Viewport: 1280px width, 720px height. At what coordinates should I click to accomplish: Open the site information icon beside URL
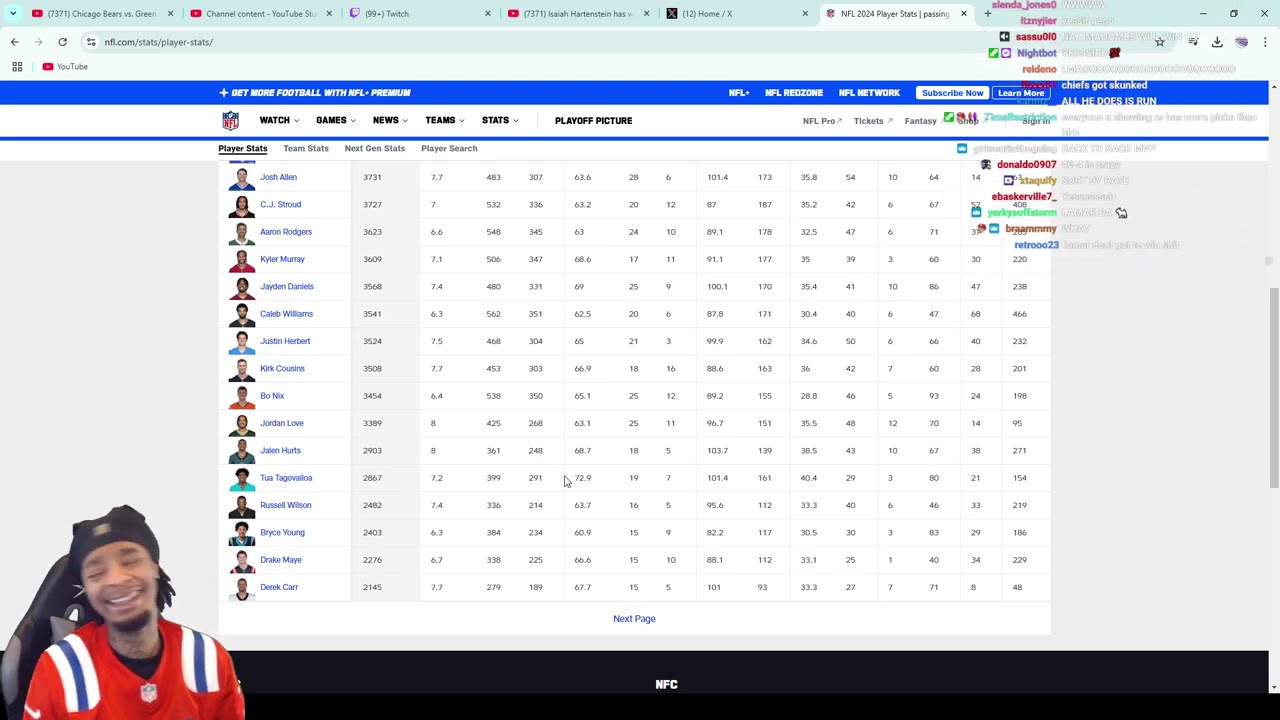click(91, 42)
